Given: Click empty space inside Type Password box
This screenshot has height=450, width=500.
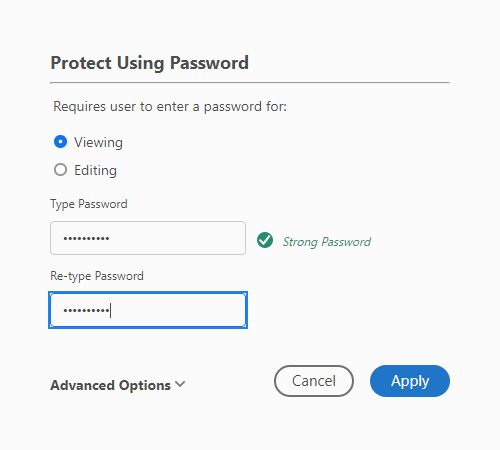Looking at the screenshot, I should [177, 238].
